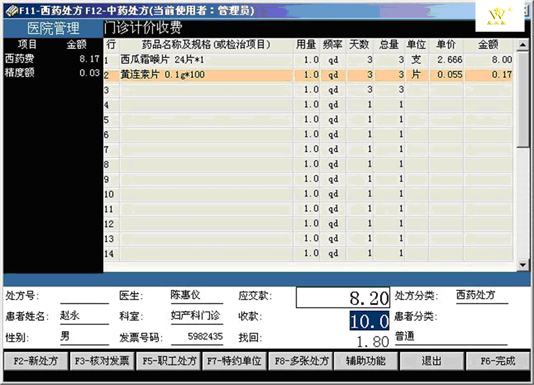
Task: Click the scroll down arrow of the grid
Action: (x=522, y=264)
